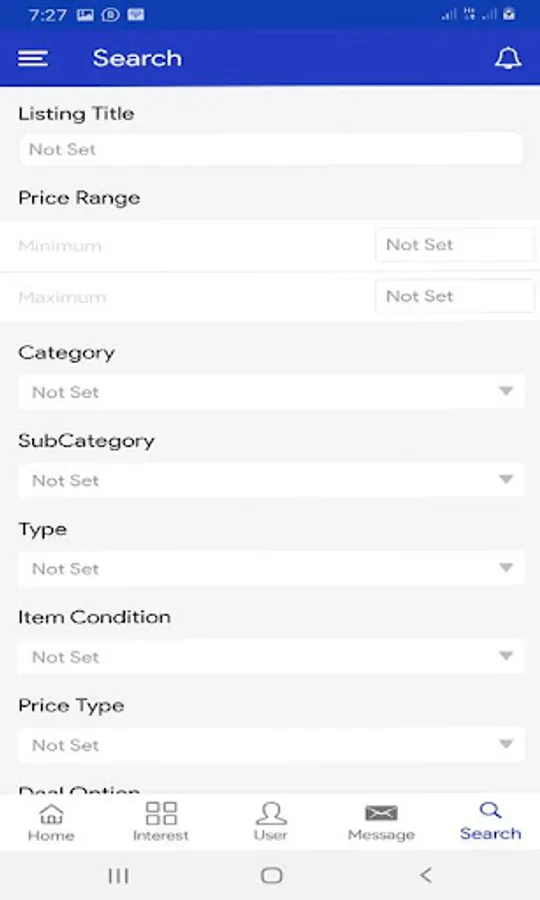Screen dimensions: 540x900
Task: Tap the Message tab label
Action: tap(381, 835)
